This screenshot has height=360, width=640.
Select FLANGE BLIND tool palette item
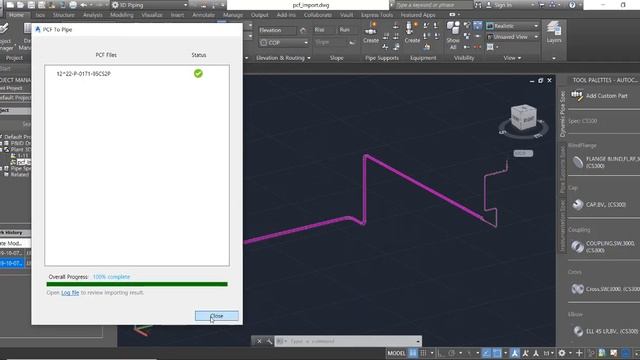point(604,162)
